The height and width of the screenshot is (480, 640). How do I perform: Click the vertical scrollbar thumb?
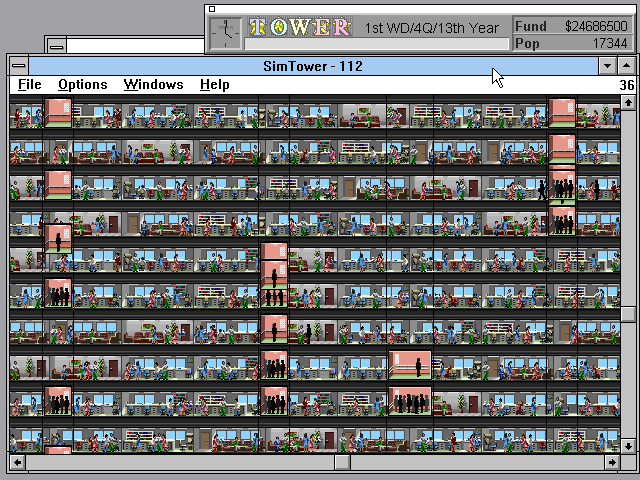point(628,314)
